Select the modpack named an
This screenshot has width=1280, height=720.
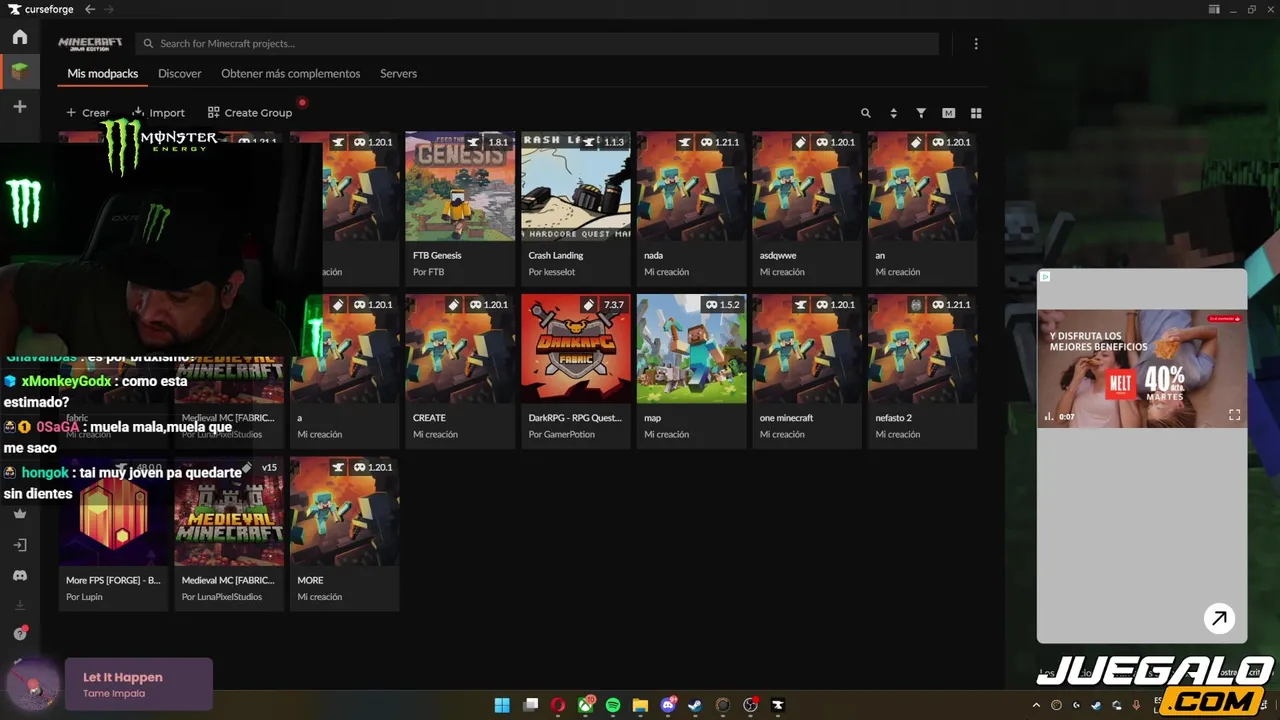coord(922,209)
